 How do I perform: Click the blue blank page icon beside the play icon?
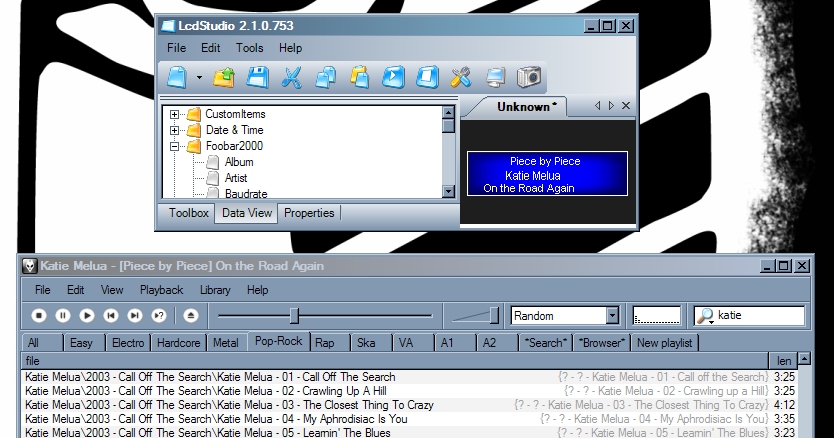428,77
